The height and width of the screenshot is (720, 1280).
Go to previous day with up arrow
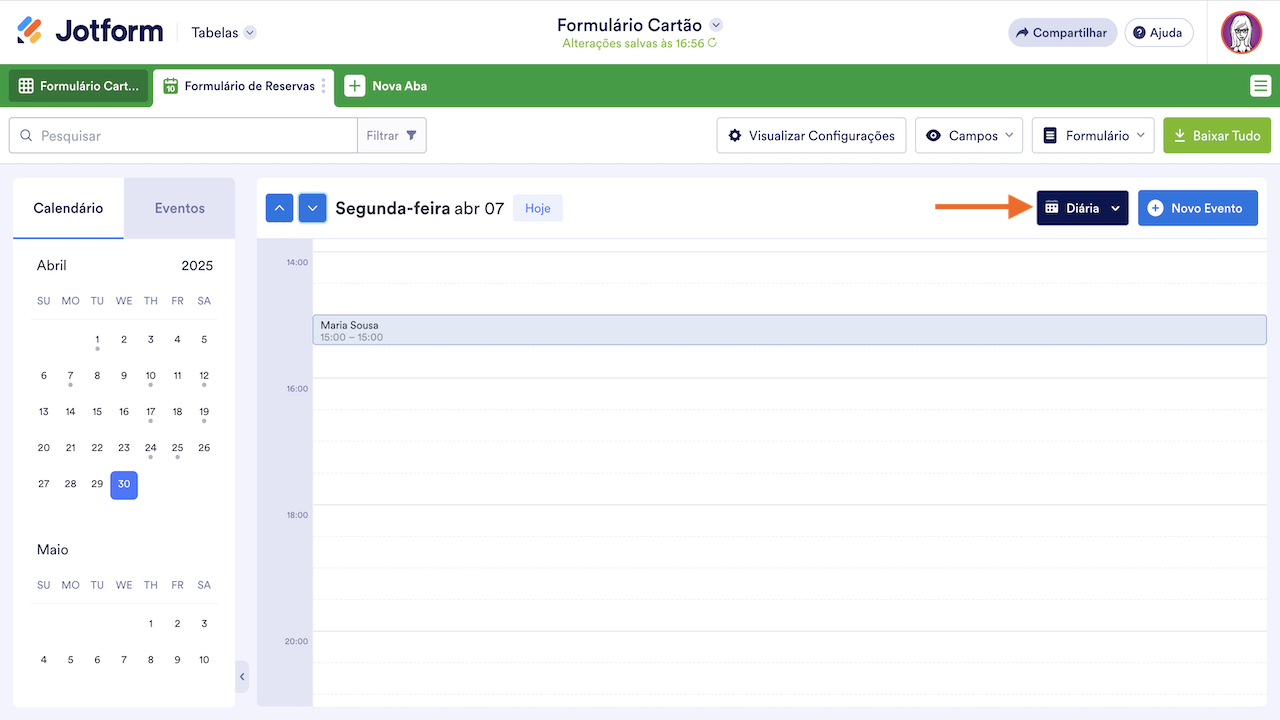[280, 208]
